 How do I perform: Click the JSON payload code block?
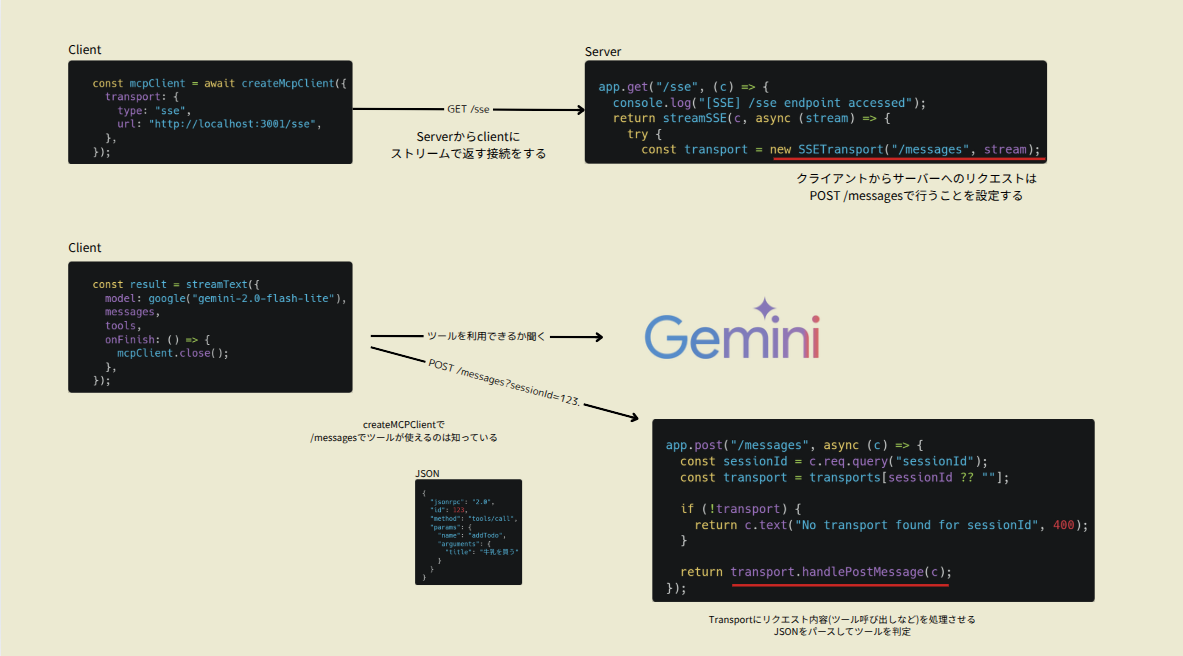point(468,533)
